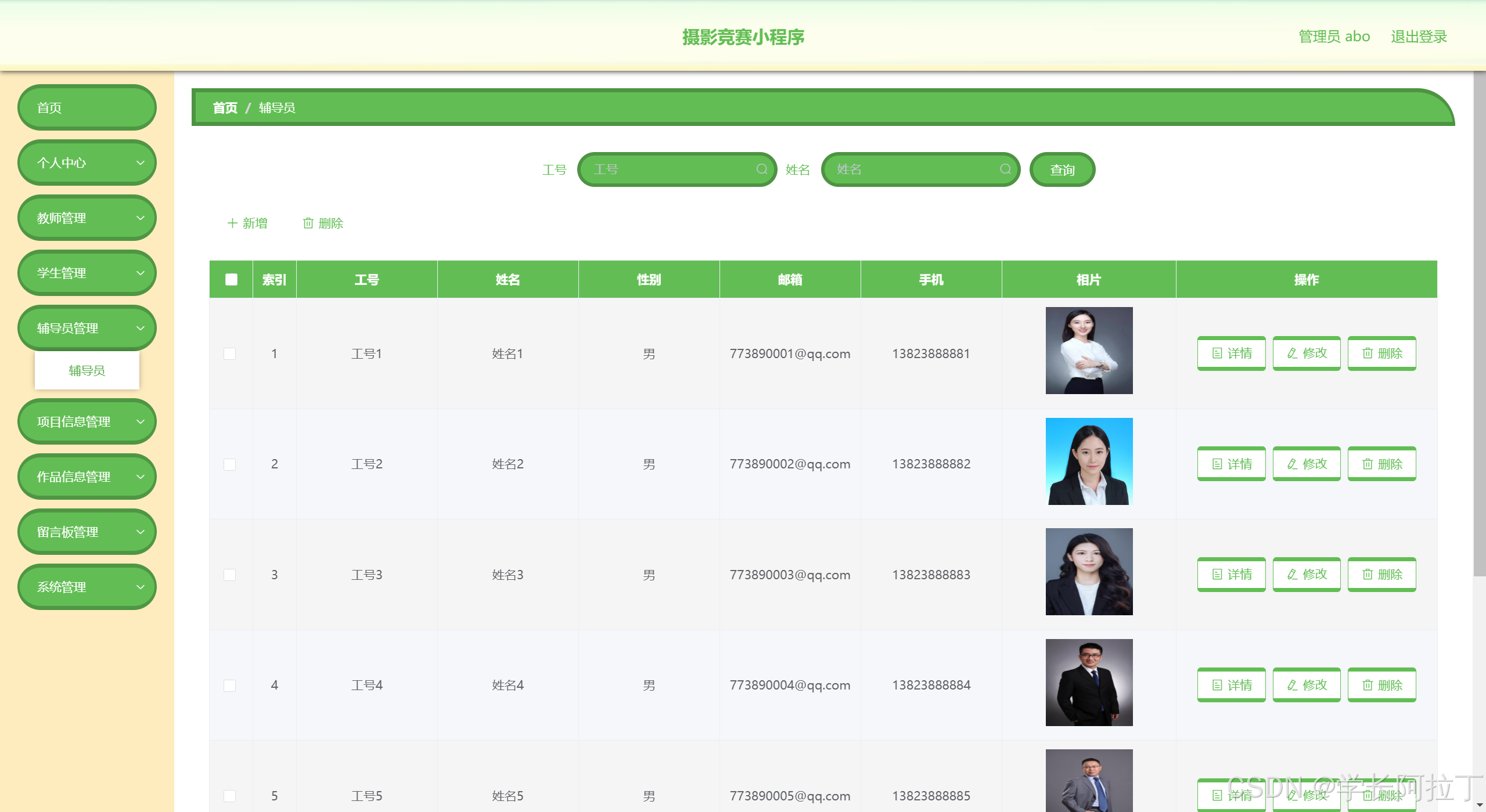Collapse the 辅导员管理 sidebar menu
This screenshot has height=812, width=1486.
(87, 328)
